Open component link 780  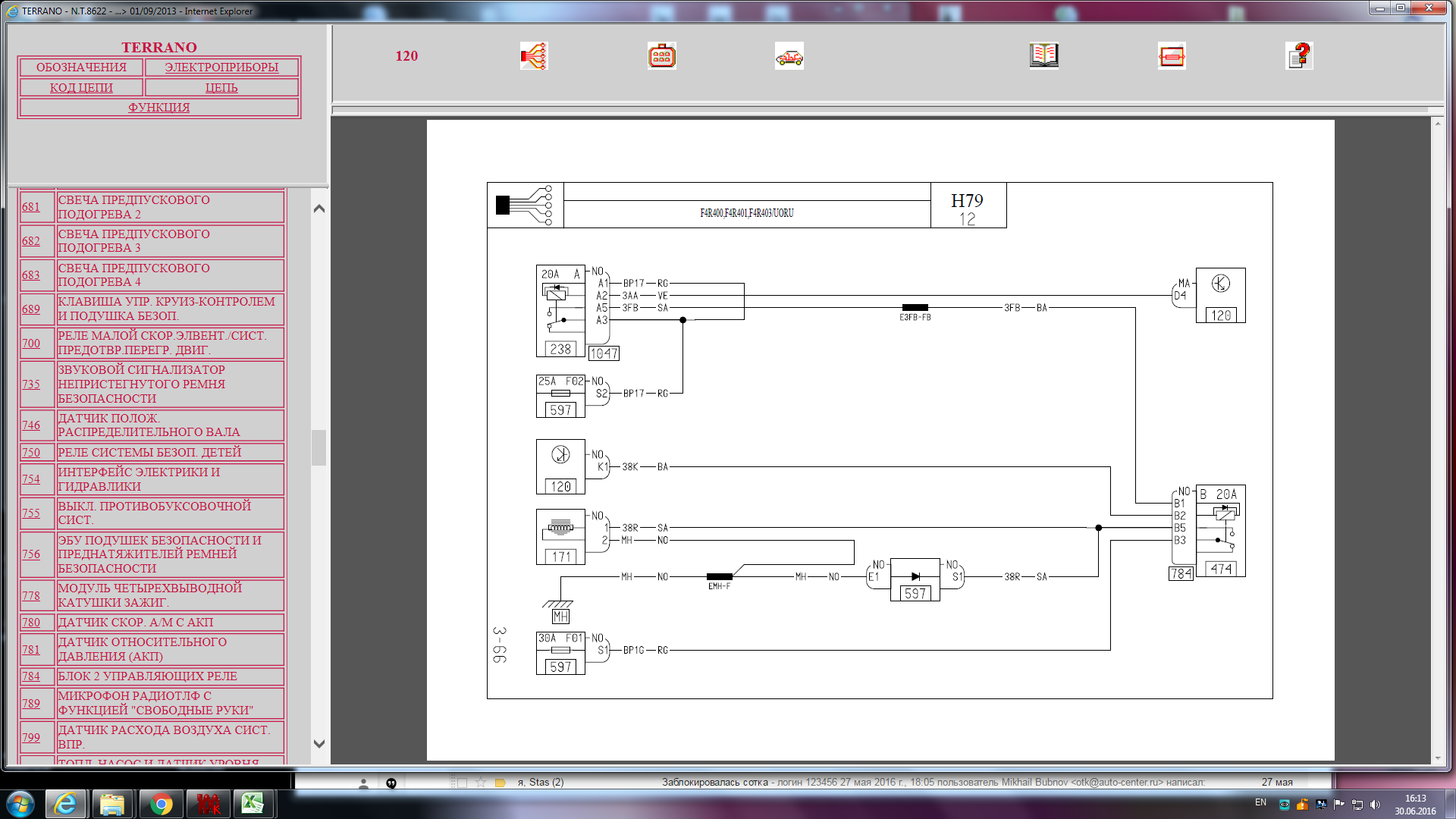[31, 623]
